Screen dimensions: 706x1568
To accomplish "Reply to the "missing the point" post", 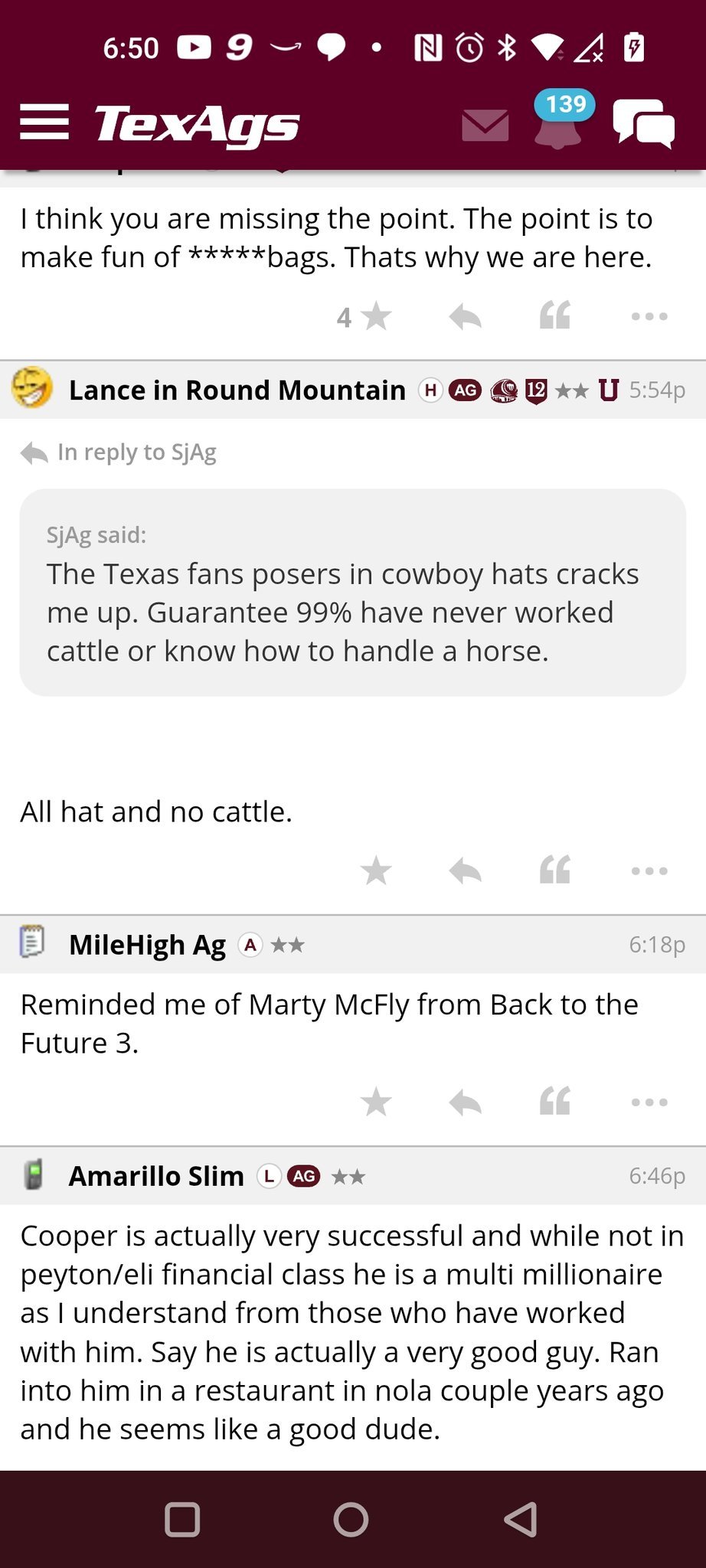I will [465, 316].
